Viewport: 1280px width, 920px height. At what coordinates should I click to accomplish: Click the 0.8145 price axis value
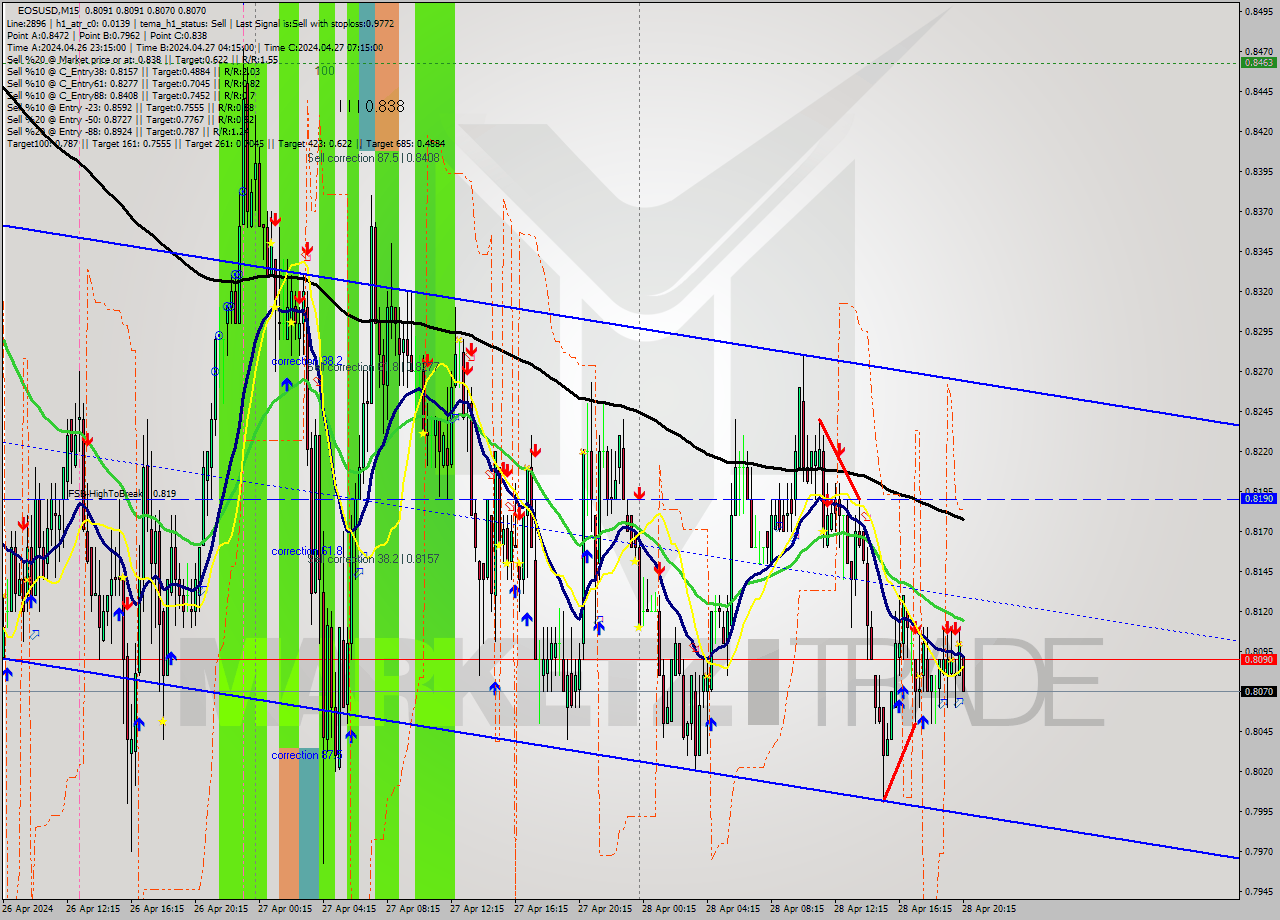click(1258, 571)
